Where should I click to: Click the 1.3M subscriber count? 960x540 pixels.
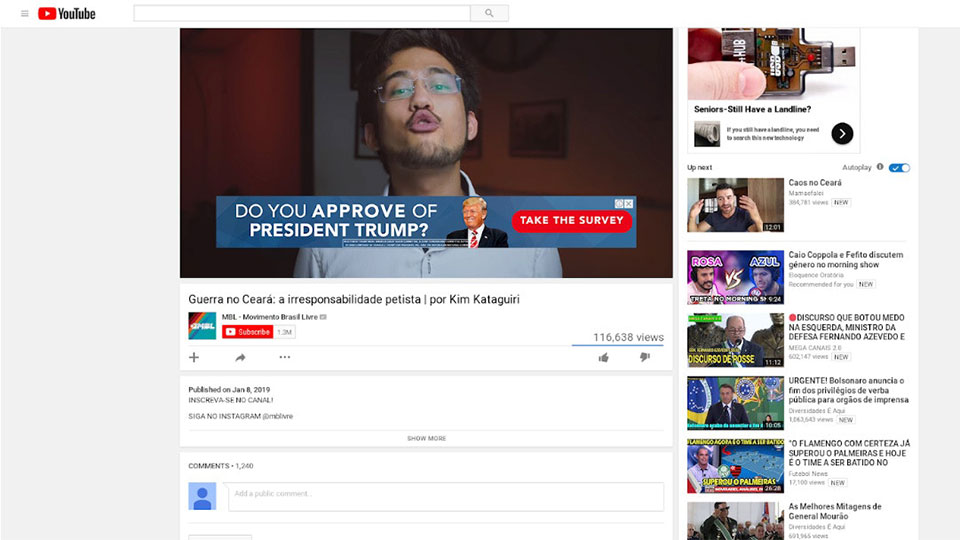pyautogui.click(x=284, y=332)
